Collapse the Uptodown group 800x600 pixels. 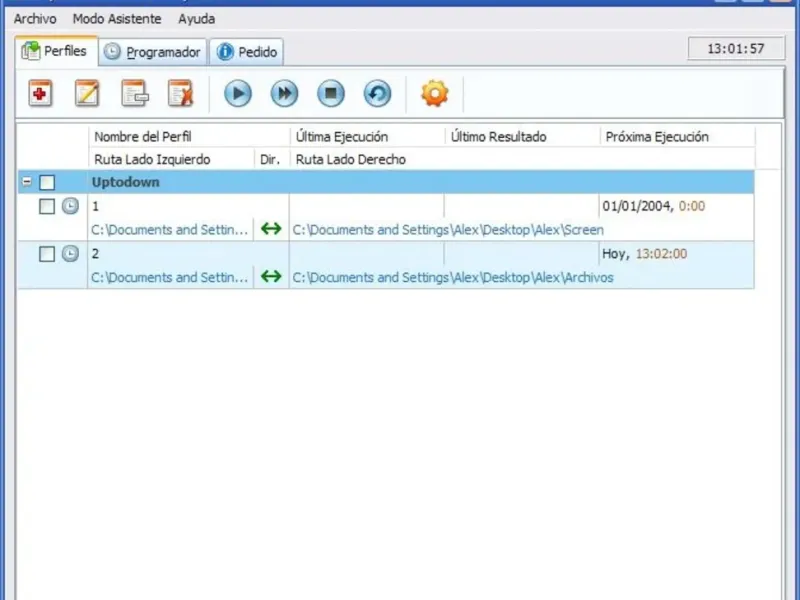[x=27, y=182]
